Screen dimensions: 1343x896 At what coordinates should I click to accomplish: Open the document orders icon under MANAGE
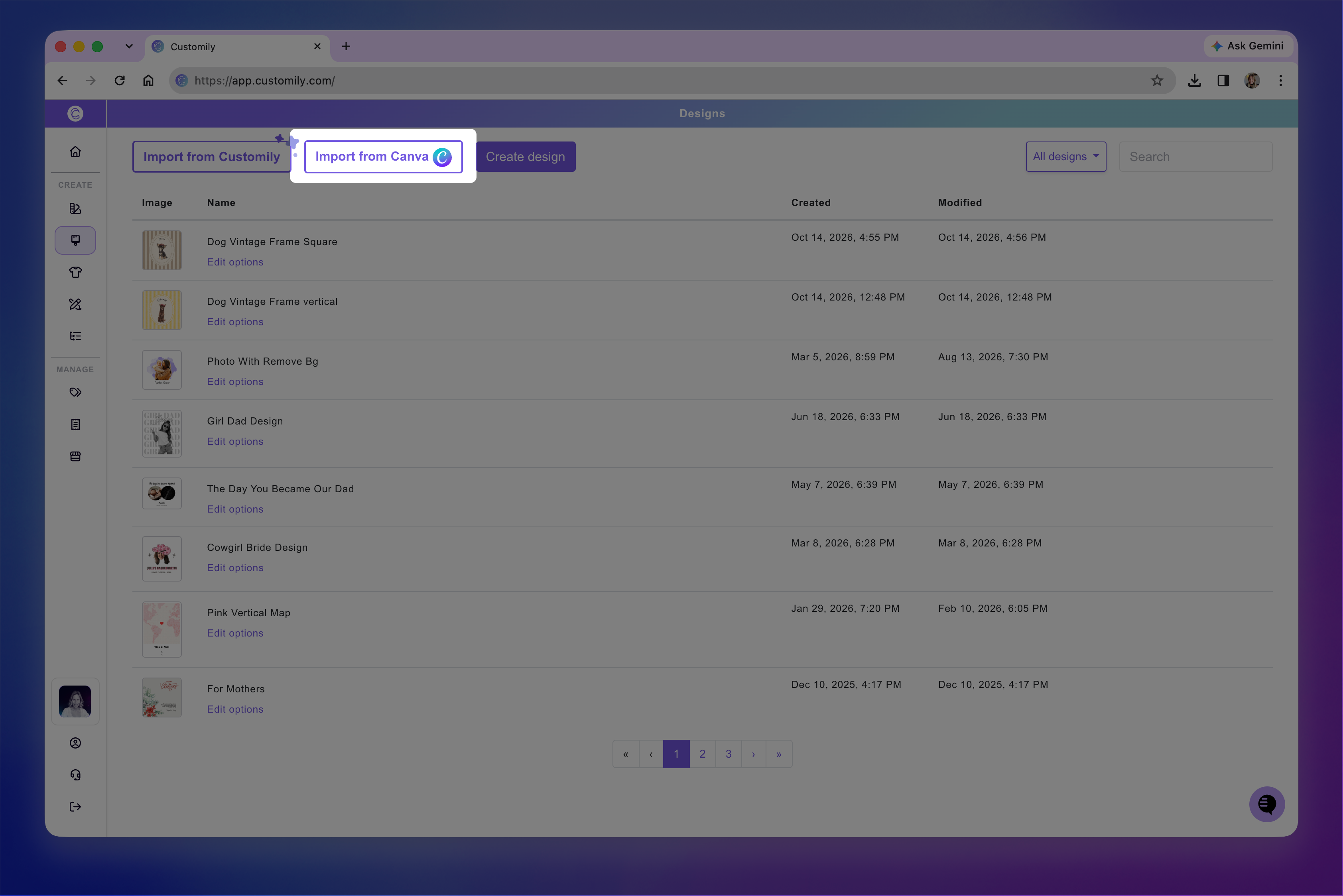coord(75,424)
